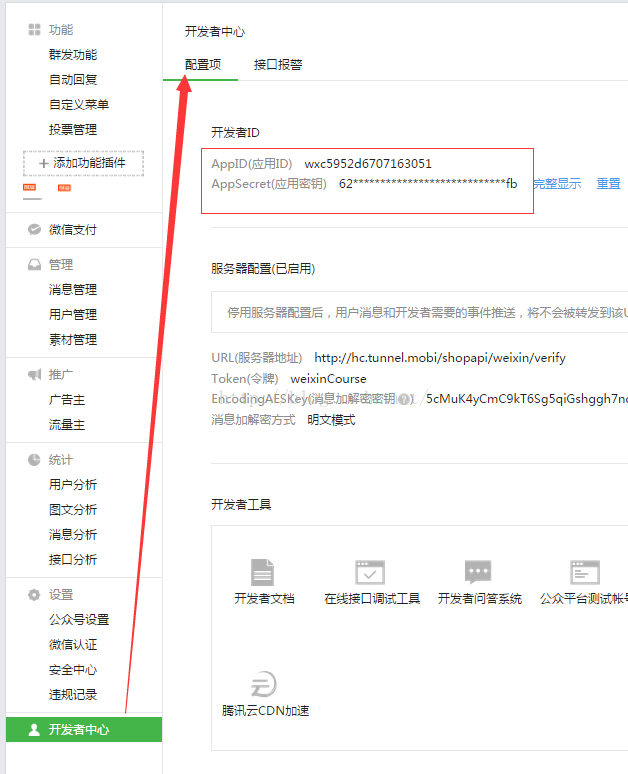Click the plus icon in 添加功能插件
This screenshot has width=628, height=774.
[43, 163]
